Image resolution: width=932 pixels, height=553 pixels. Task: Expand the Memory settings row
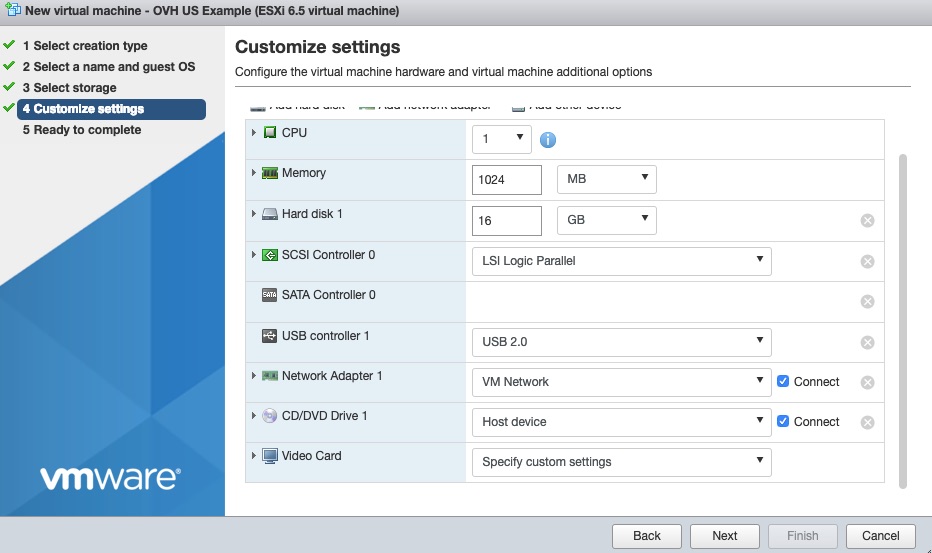tap(254, 173)
